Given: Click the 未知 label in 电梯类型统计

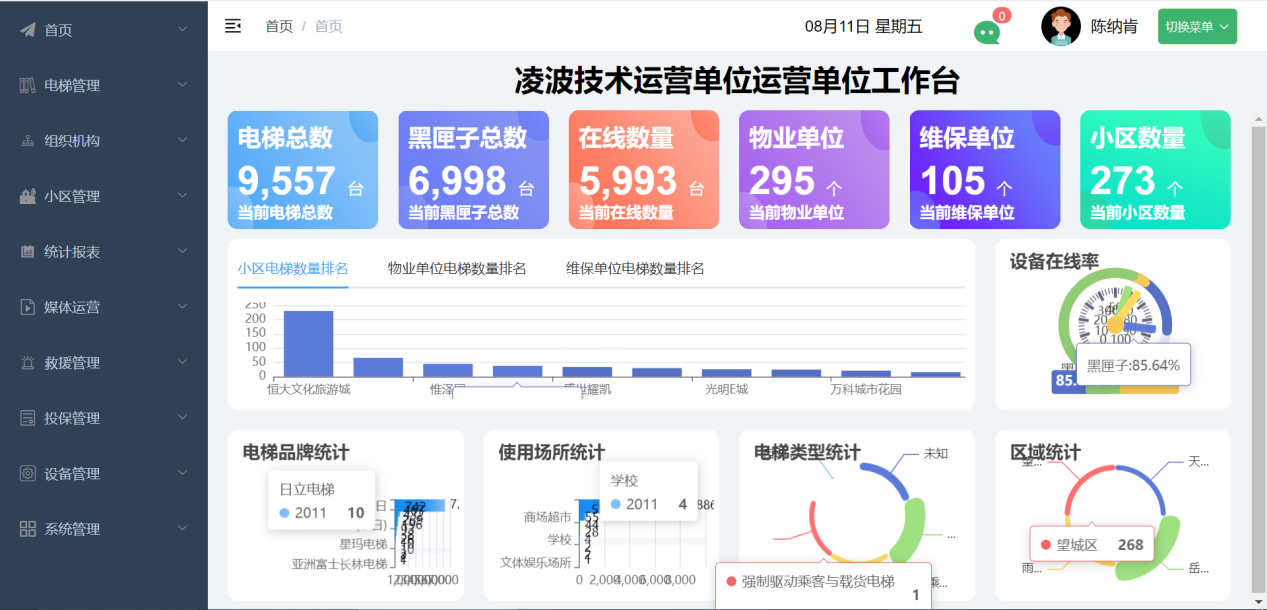Looking at the screenshot, I should coord(935,453).
